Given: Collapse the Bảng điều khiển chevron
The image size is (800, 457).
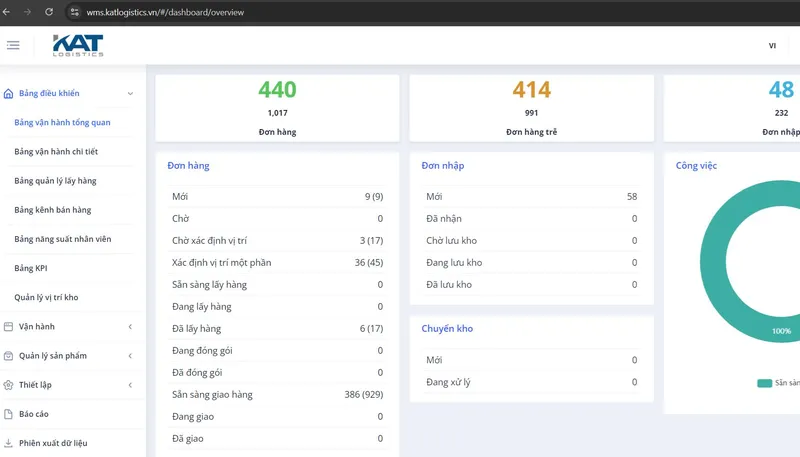Looking at the screenshot, I should click(x=130, y=93).
